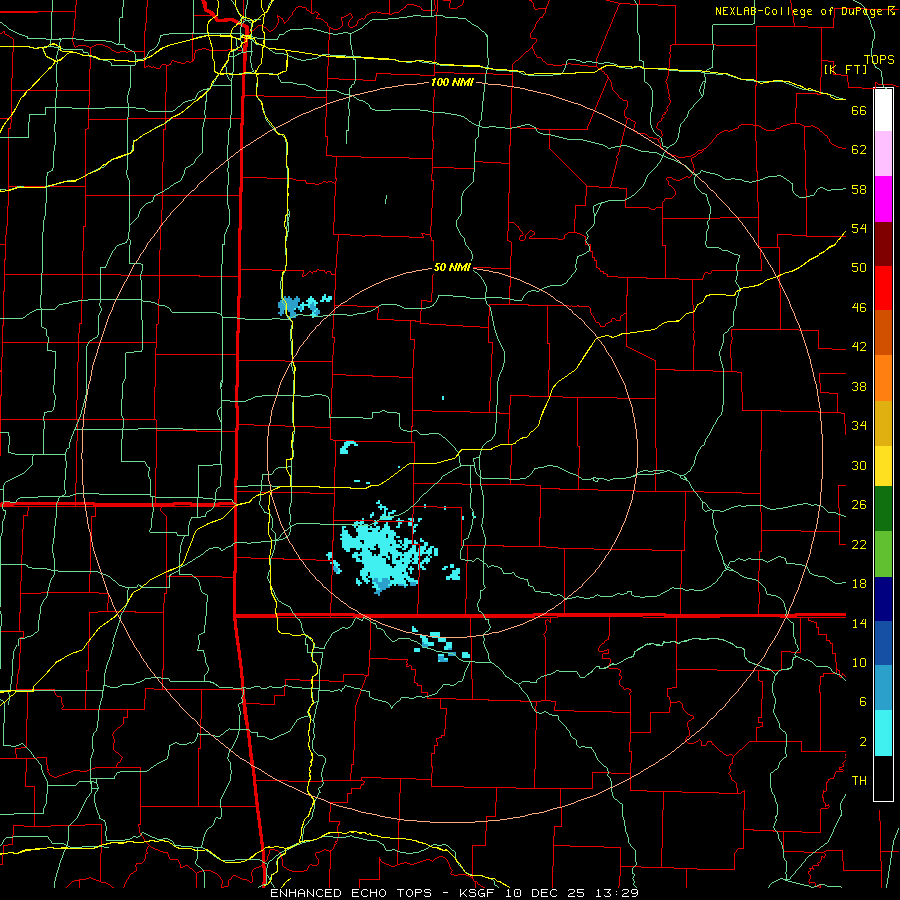Click the '10' legend value

tap(859, 662)
